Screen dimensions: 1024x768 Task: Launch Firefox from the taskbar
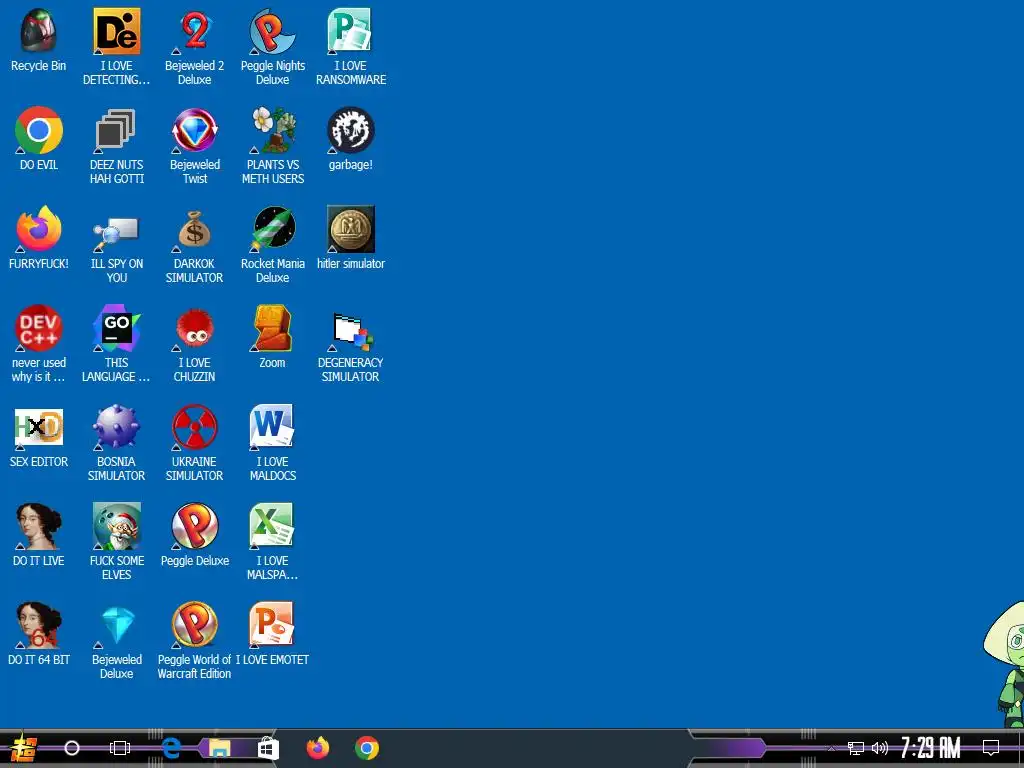pyautogui.click(x=318, y=748)
